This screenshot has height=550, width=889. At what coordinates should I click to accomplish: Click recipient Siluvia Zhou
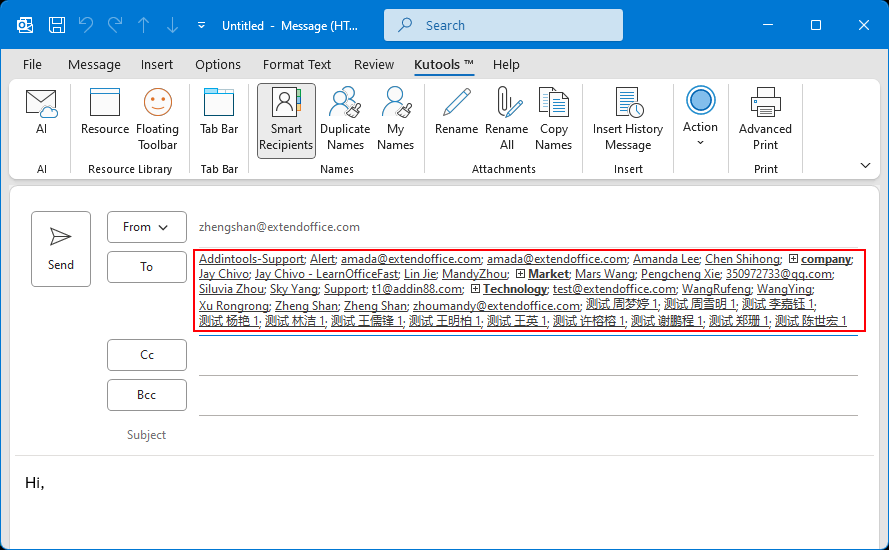231,289
